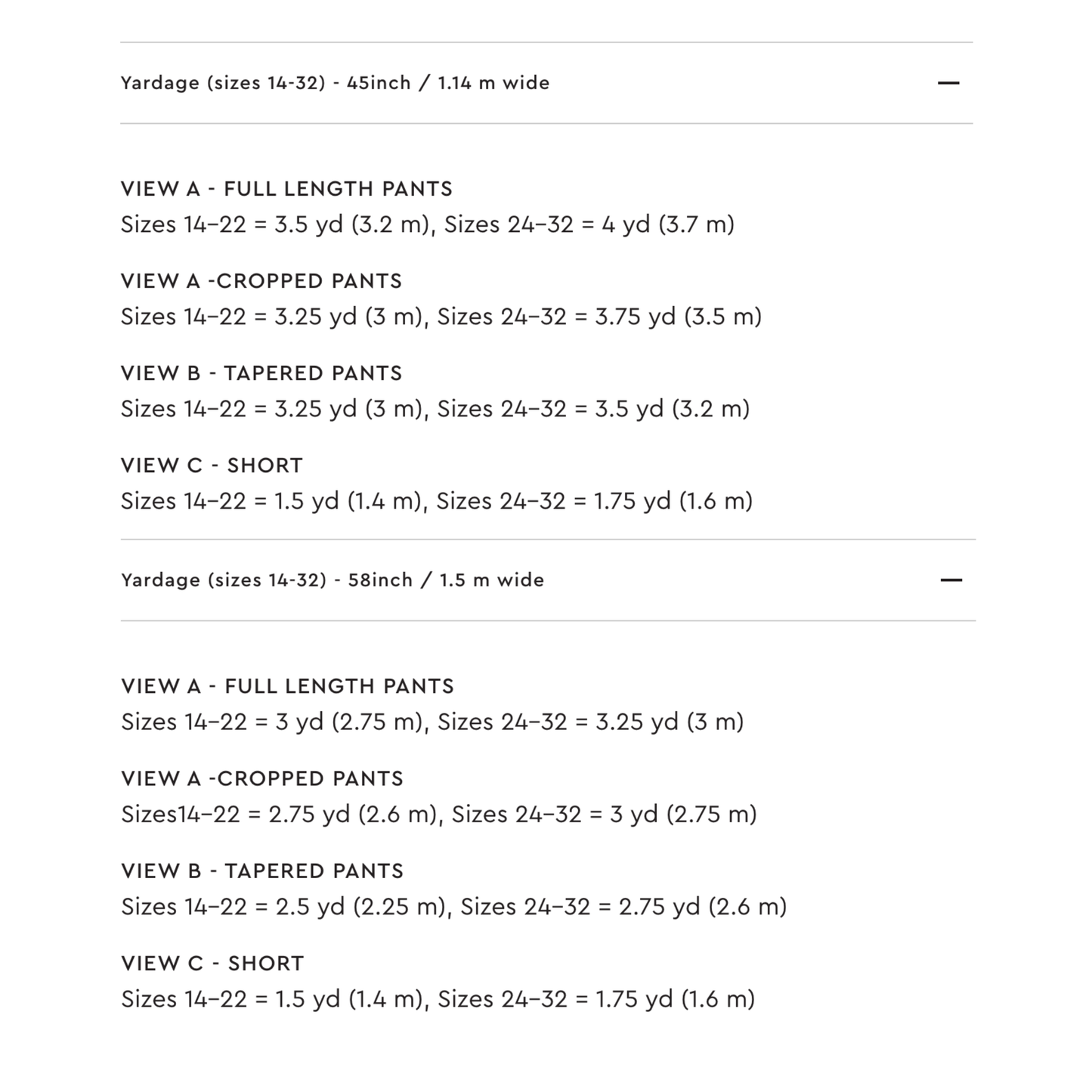The image size is (1092, 1092).
Task: Select 'View B - Tapered Pants' heading under 58inch
Action: 262,871
